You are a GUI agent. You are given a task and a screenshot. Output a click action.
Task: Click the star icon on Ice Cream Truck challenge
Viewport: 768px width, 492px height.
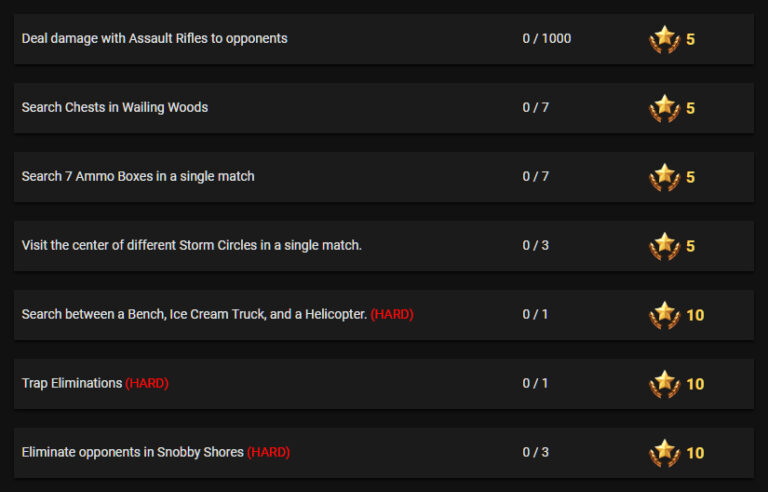665,316
